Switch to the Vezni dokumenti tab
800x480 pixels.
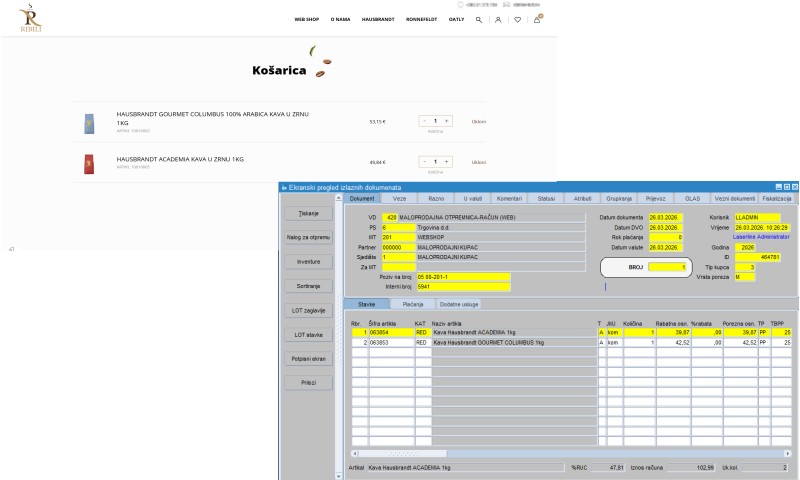tap(735, 198)
